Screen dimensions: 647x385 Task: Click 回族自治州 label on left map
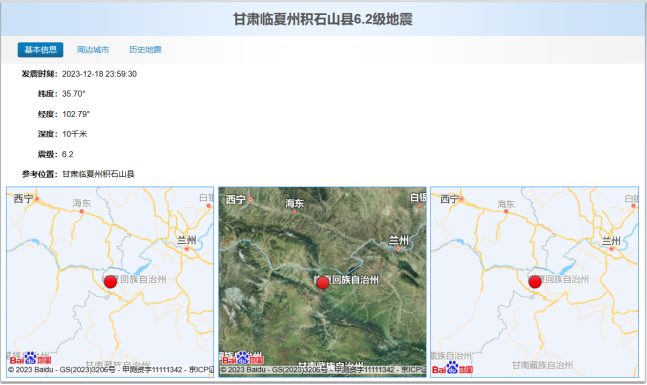click(143, 279)
